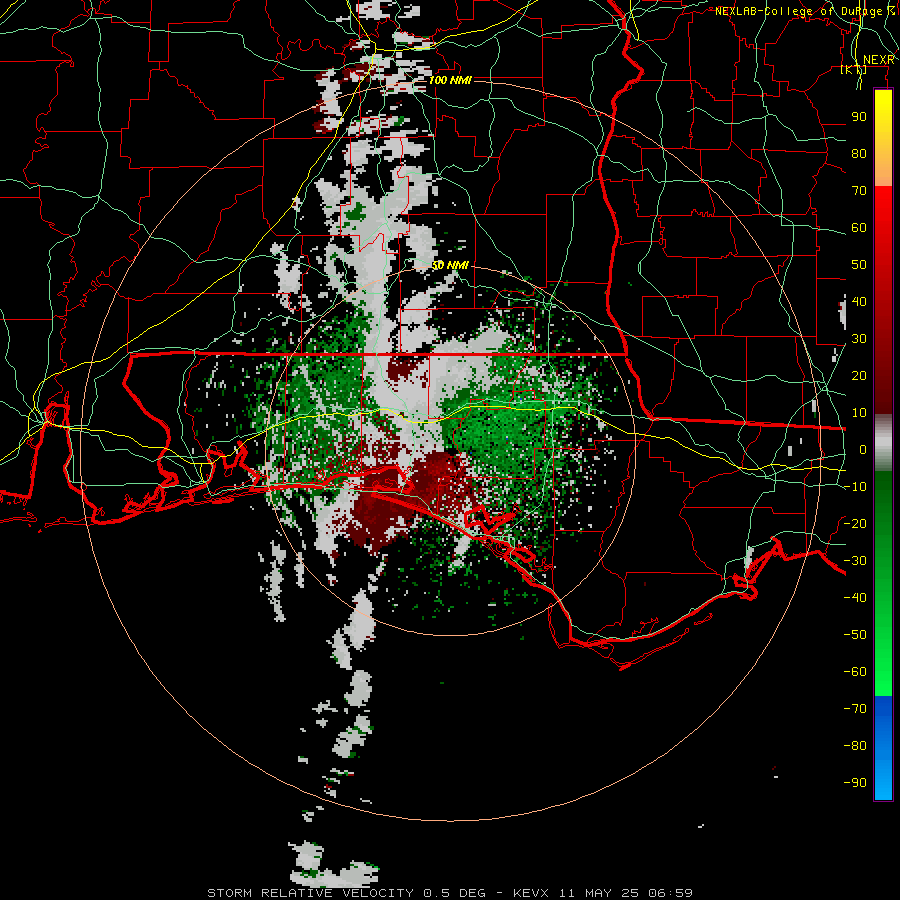Click the 50 value on velocity scale
The width and height of the screenshot is (900, 900).
point(859,265)
